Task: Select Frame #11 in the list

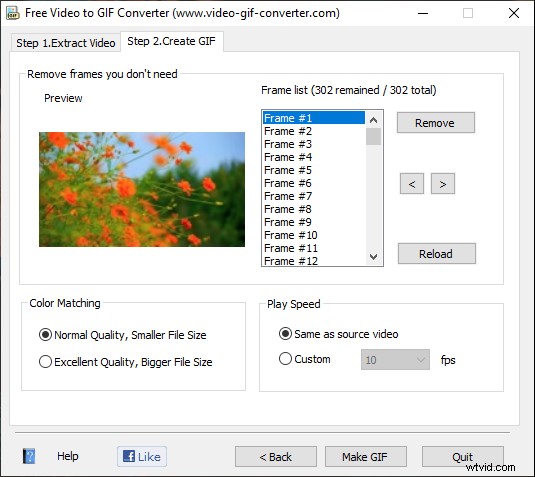Action: pos(314,248)
